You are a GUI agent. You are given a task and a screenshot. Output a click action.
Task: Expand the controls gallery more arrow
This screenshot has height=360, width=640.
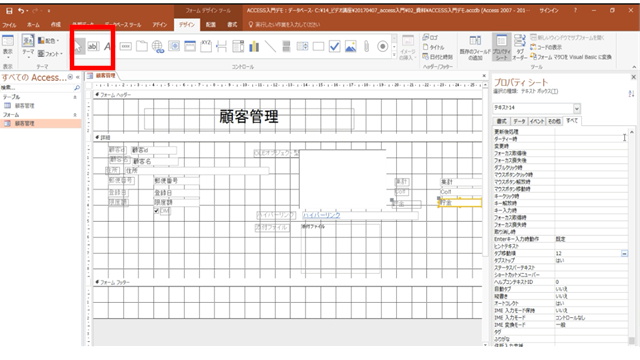coord(394,56)
